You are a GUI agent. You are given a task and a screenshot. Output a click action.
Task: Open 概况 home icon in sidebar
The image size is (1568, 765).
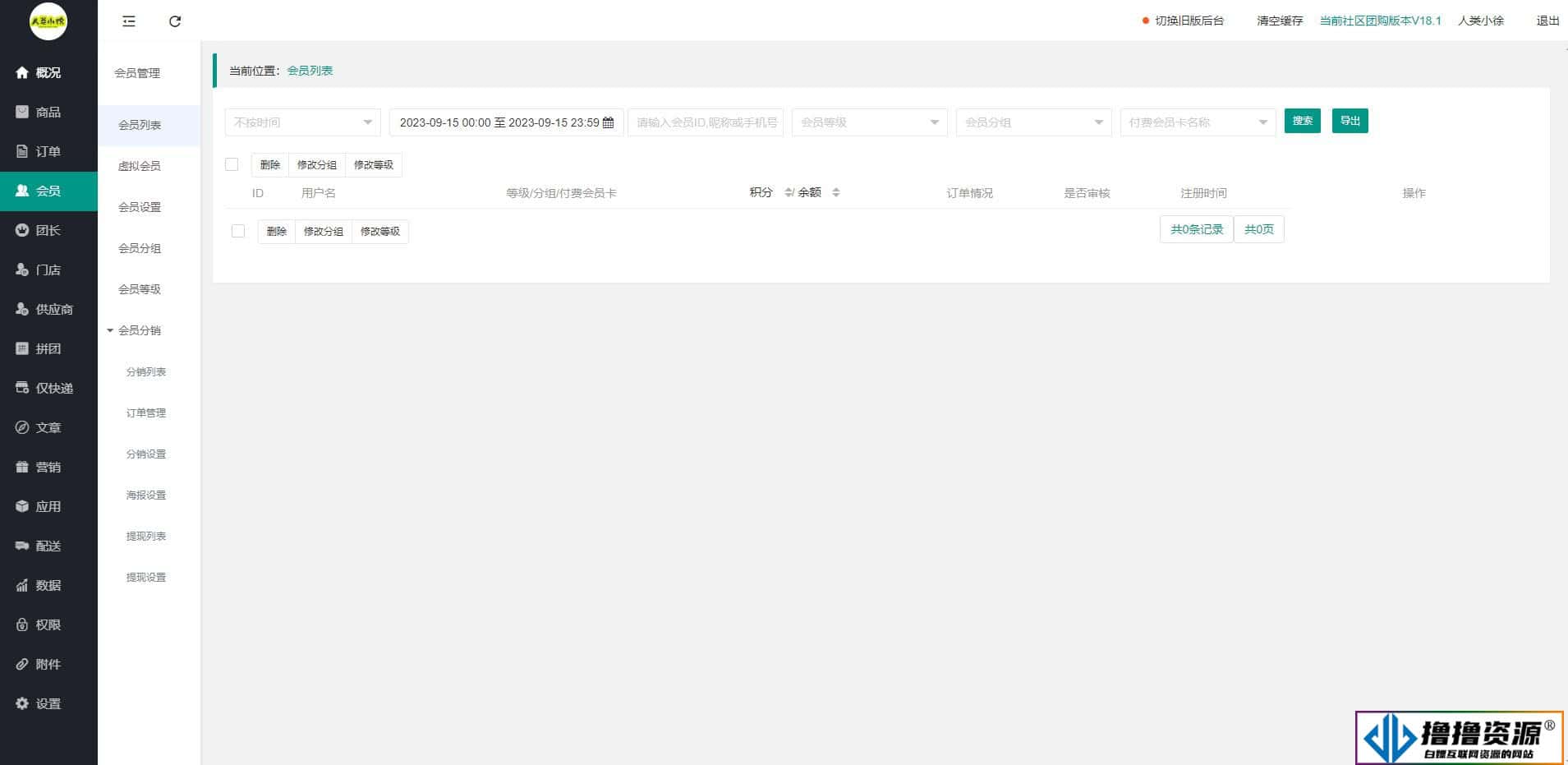point(22,72)
